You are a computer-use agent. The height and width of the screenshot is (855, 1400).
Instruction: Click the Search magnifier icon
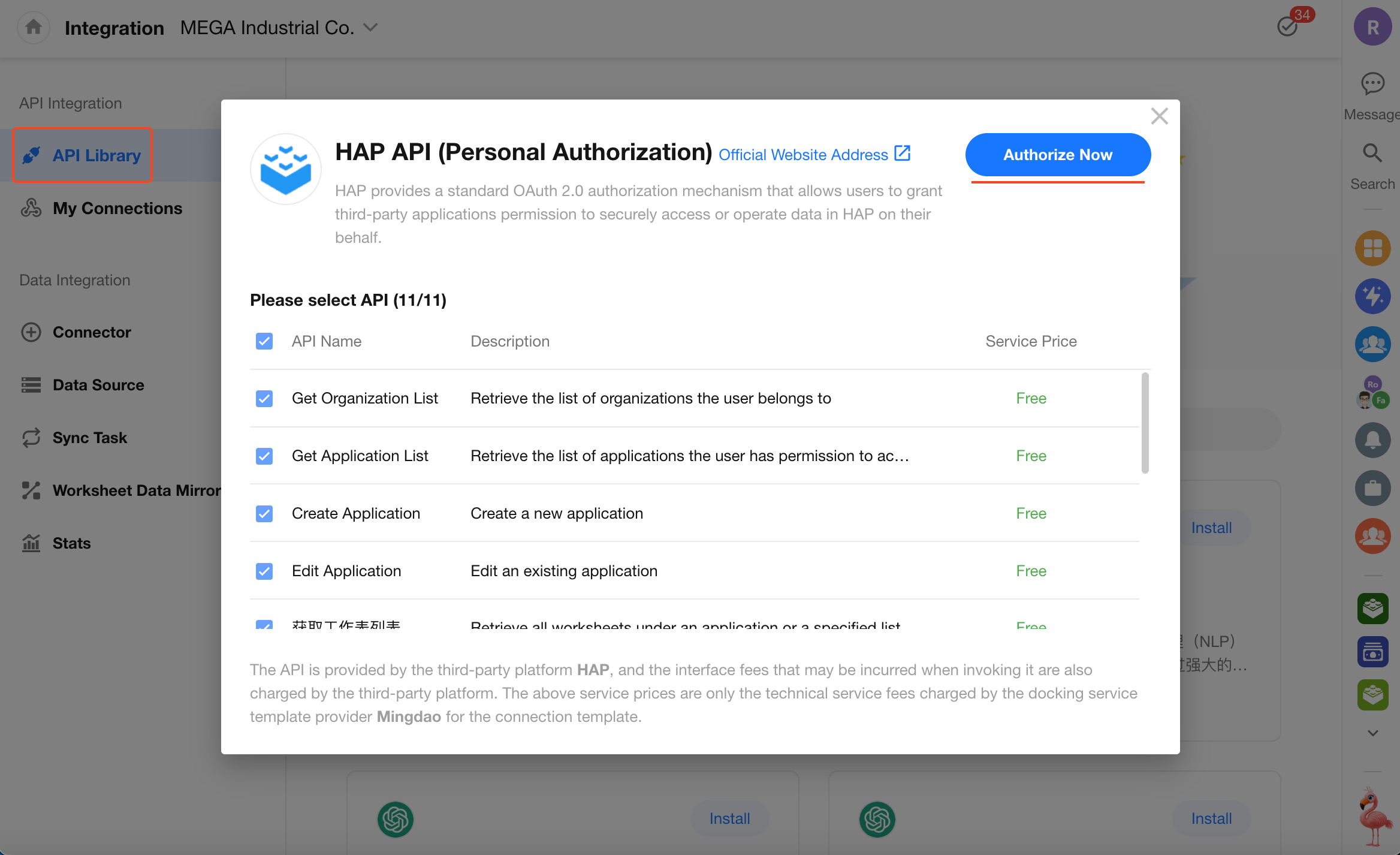1372,153
